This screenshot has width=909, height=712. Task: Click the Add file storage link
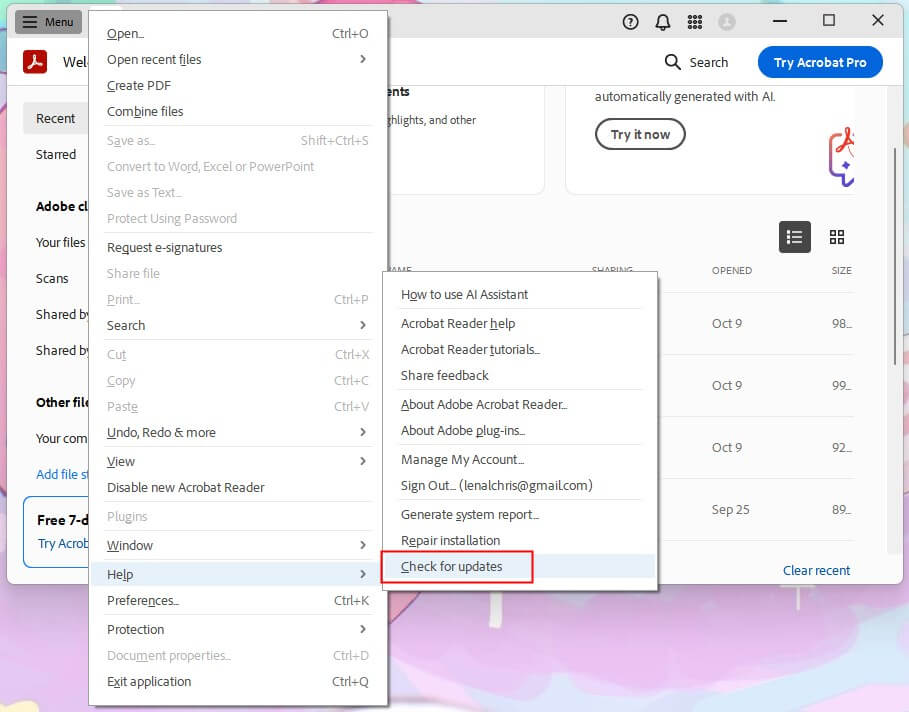62,474
